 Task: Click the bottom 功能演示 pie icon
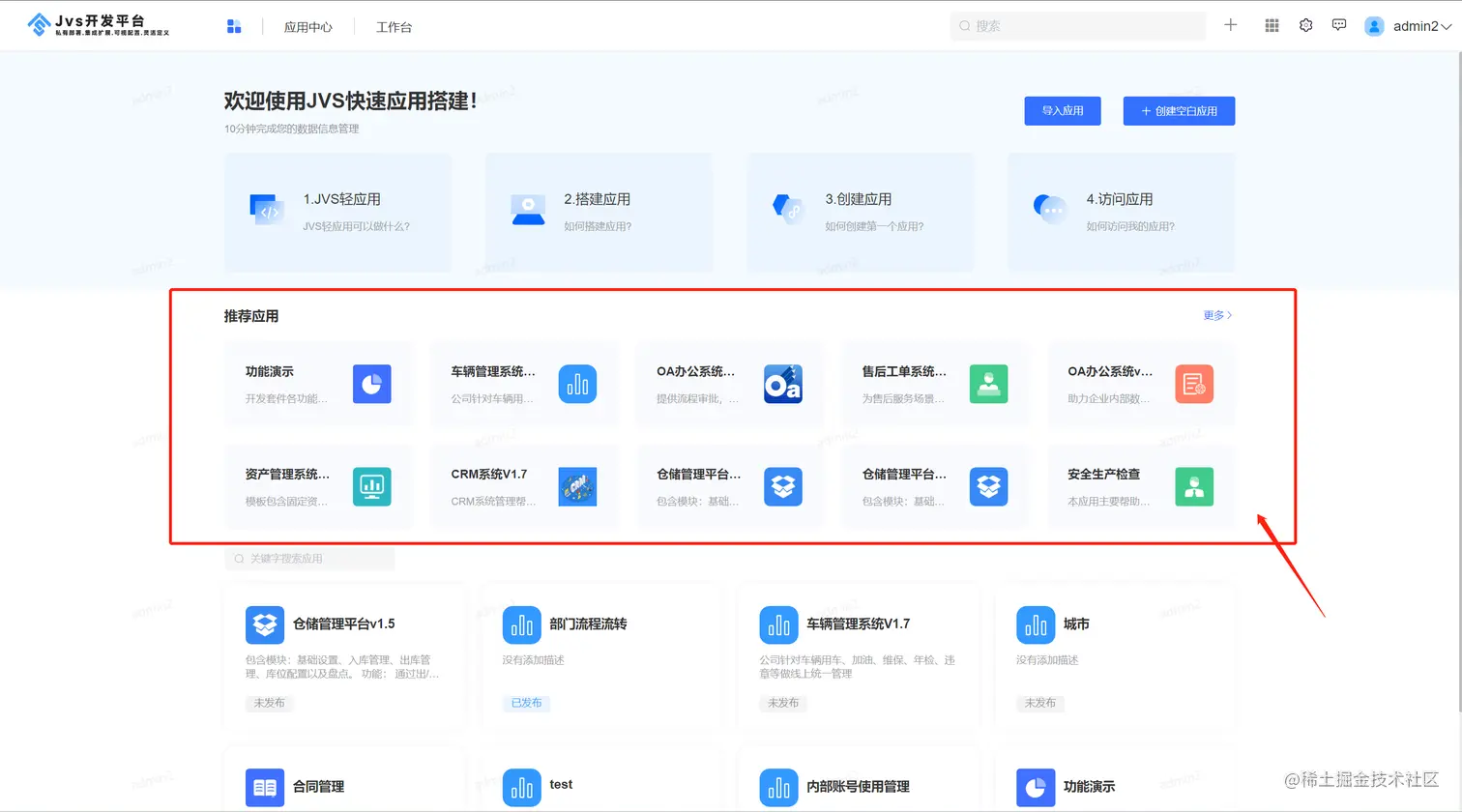click(x=1036, y=788)
